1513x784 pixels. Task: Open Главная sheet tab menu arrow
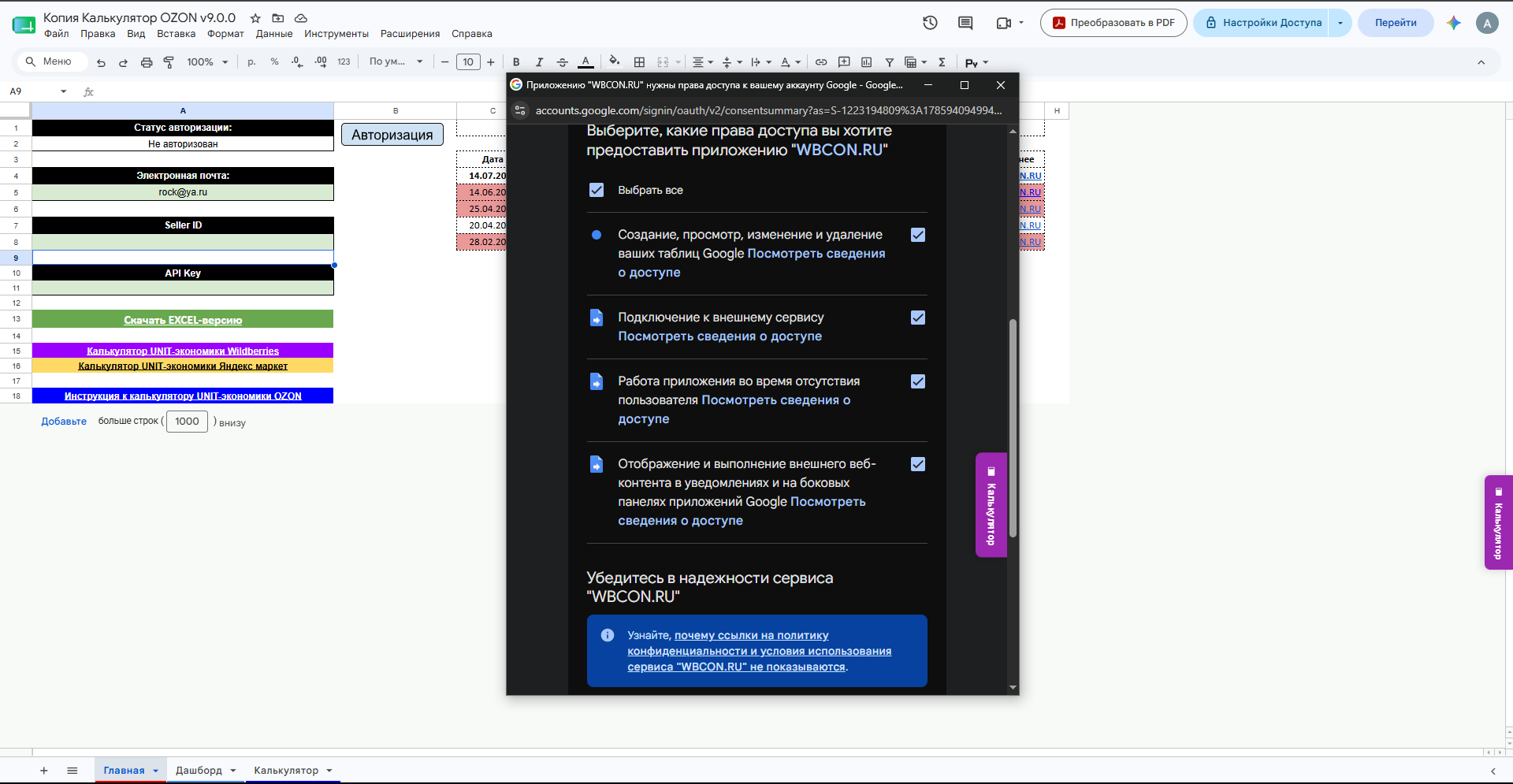point(155,771)
